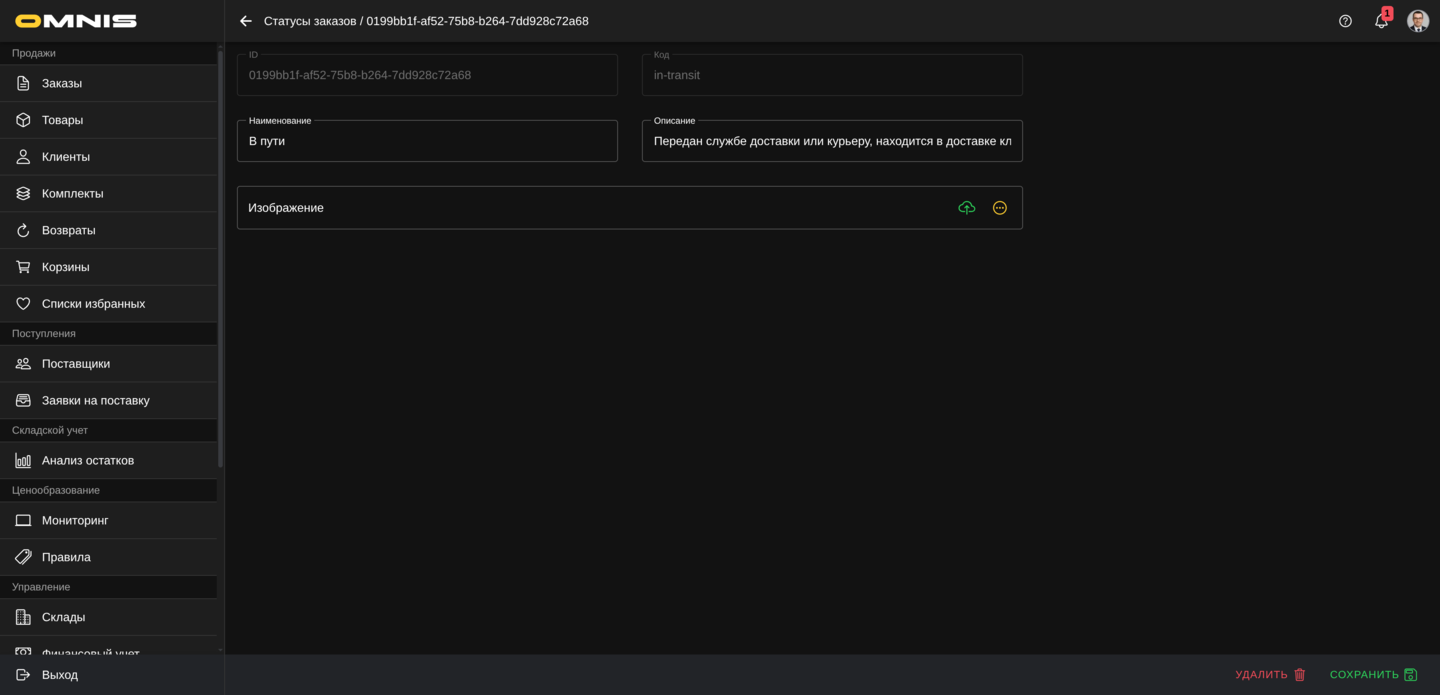Click the green upload image cloud icon
Image resolution: width=1440 pixels, height=695 pixels.
click(x=966, y=208)
